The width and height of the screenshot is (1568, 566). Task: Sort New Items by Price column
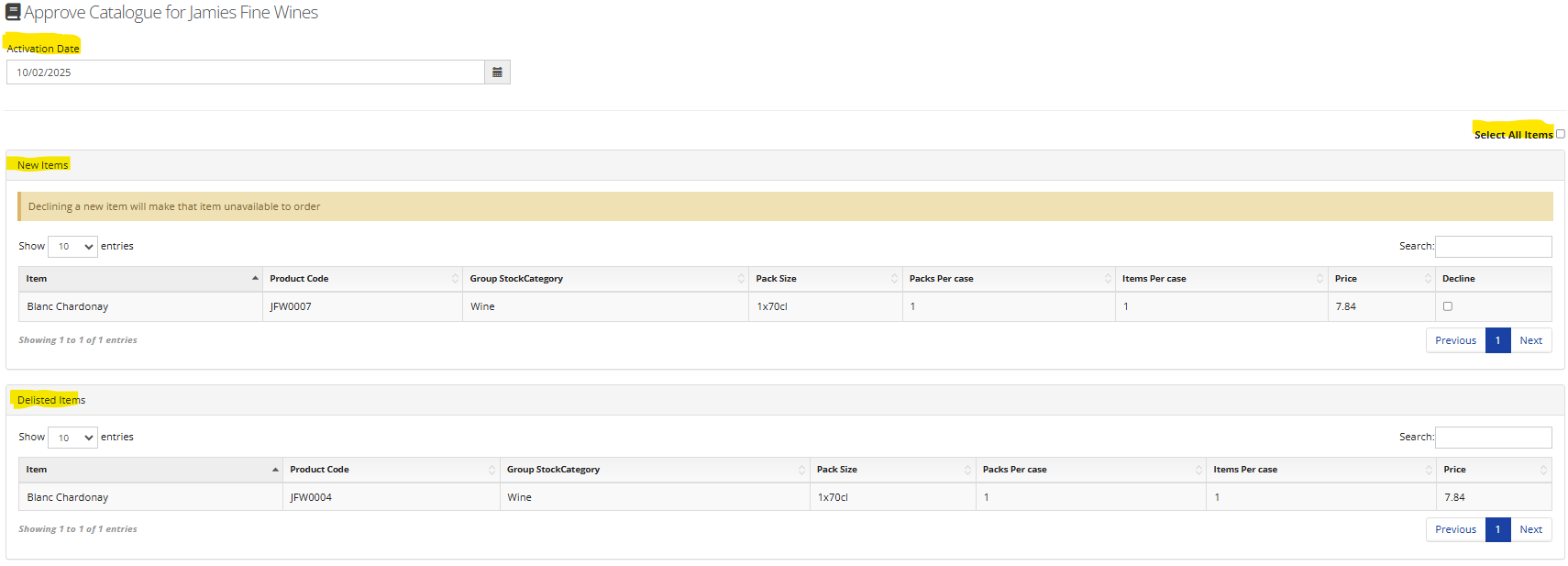pyautogui.click(x=1381, y=279)
